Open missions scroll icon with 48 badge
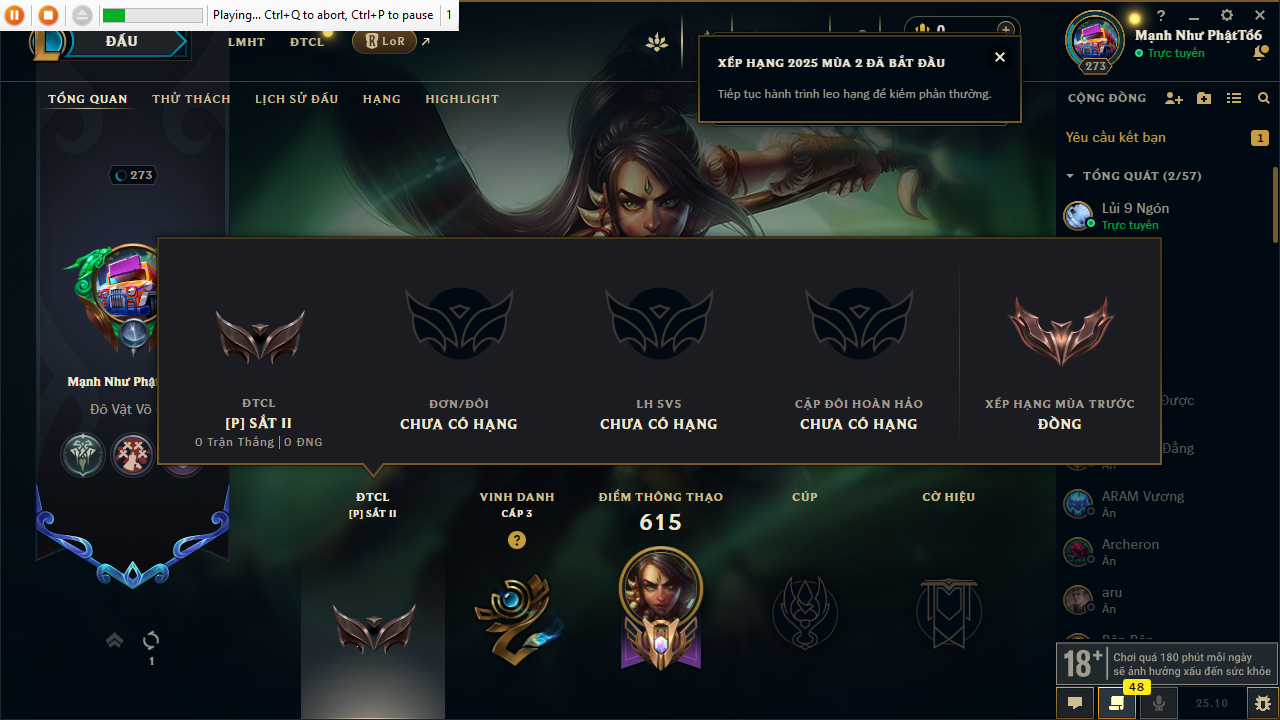This screenshot has height=720, width=1280. (x=1117, y=703)
